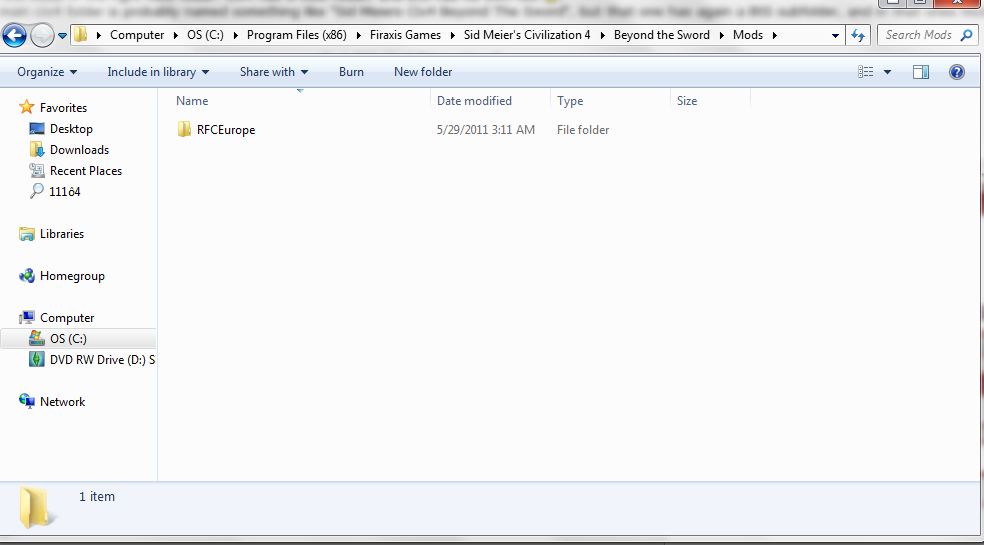Viewport: 984px width, 545px height.
Task: Click the File folder type cell
Action: (583, 130)
